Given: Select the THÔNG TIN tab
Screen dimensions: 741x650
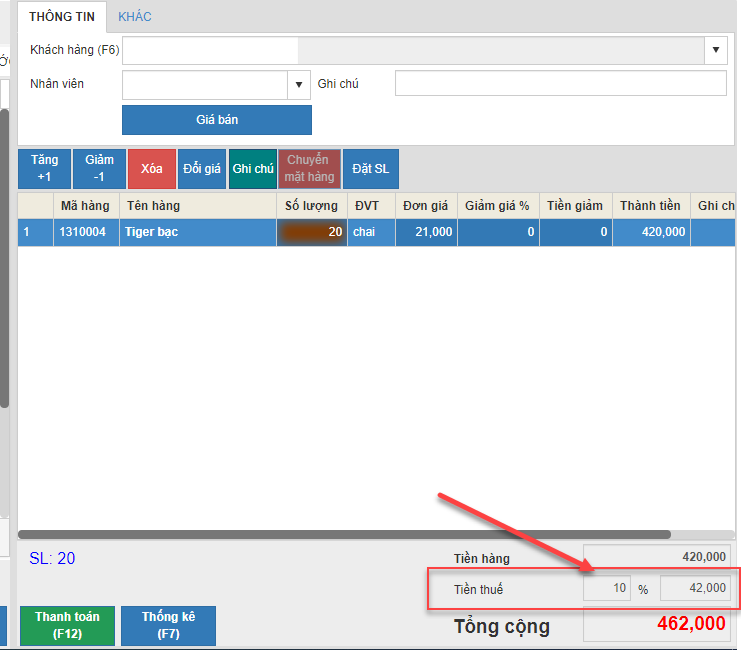Looking at the screenshot, I should point(62,17).
